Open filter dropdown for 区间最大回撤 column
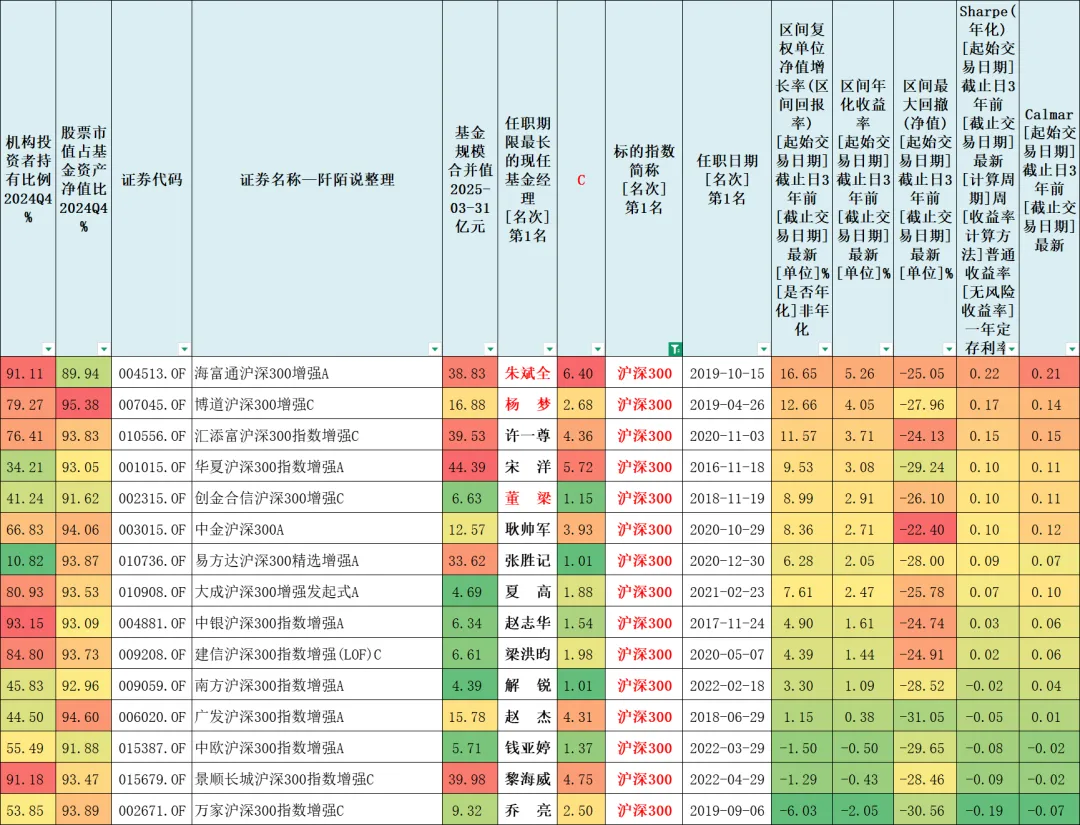 click(x=948, y=349)
